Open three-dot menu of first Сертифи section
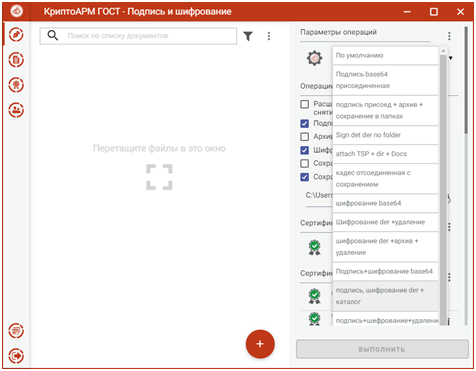 [x=449, y=227]
